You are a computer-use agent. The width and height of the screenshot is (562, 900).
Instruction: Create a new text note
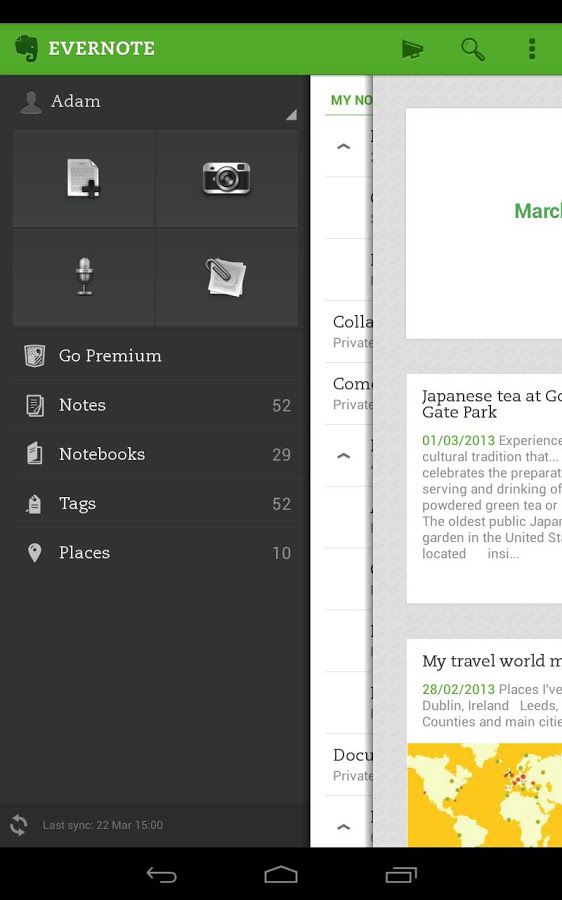[x=84, y=179]
